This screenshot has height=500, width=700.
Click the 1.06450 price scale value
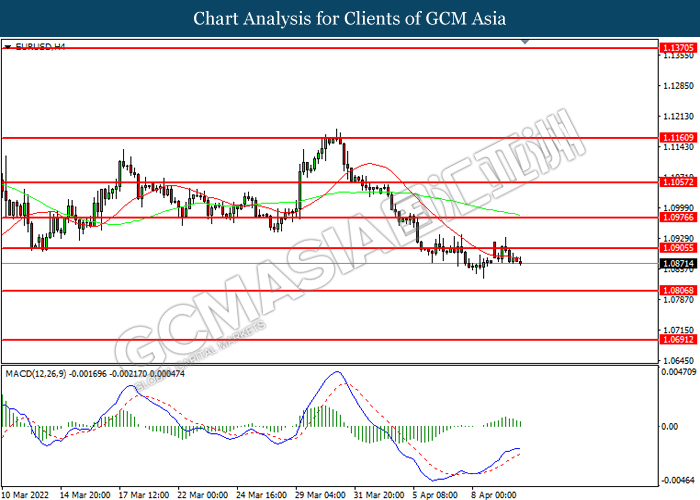(x=679, y=360)
